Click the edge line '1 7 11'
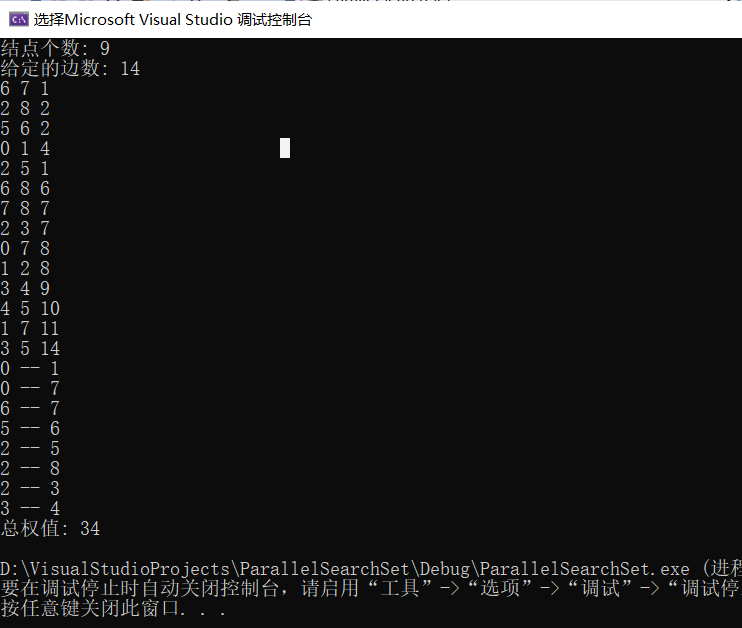This screenshot has height=628, width=742. (x=30, y=328)
